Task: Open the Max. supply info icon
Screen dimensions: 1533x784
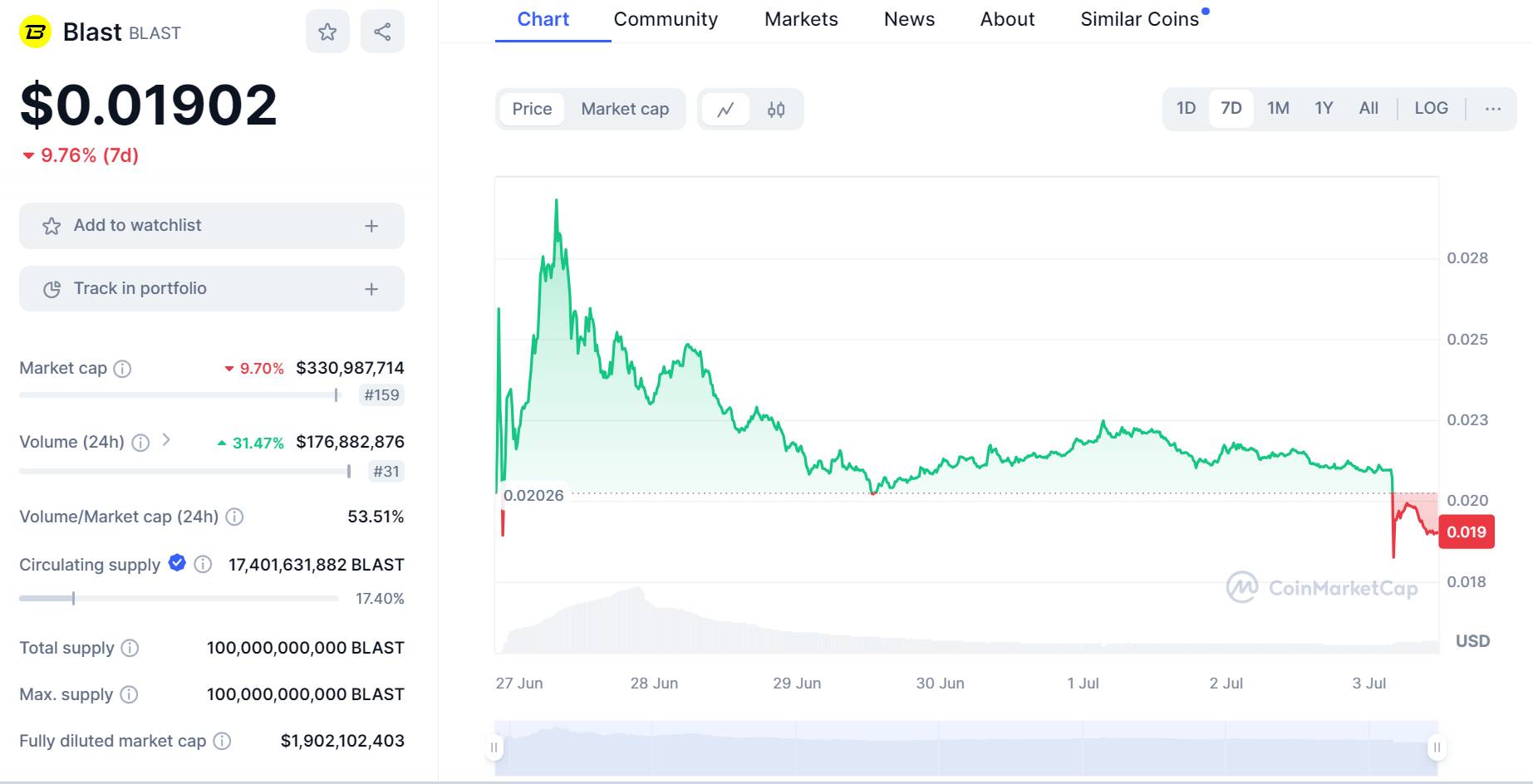Action: click(x=129, y=694)
